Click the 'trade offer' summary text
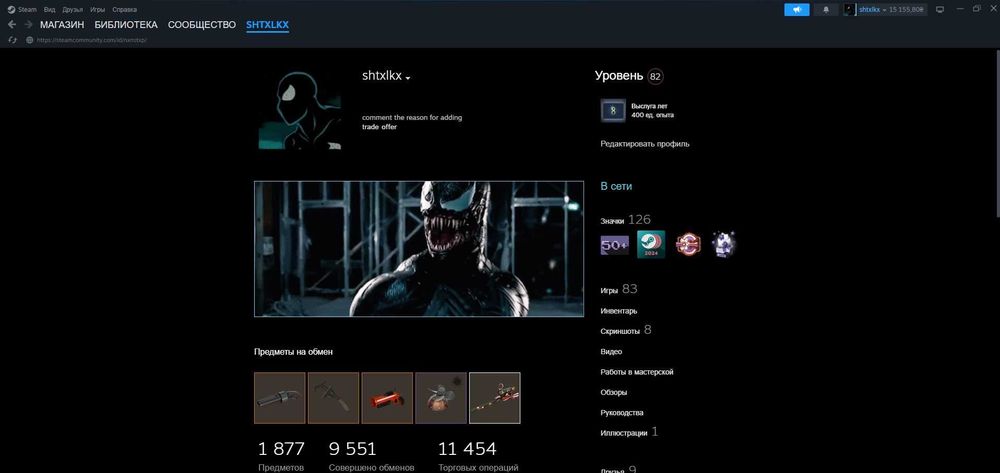The width and height of the screenshot is (1000, 473). pyautogui.click(x=379, y=127)
